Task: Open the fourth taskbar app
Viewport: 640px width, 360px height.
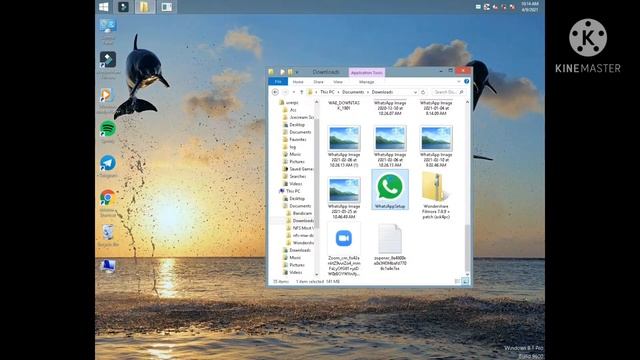Action: tap(167, 7)
